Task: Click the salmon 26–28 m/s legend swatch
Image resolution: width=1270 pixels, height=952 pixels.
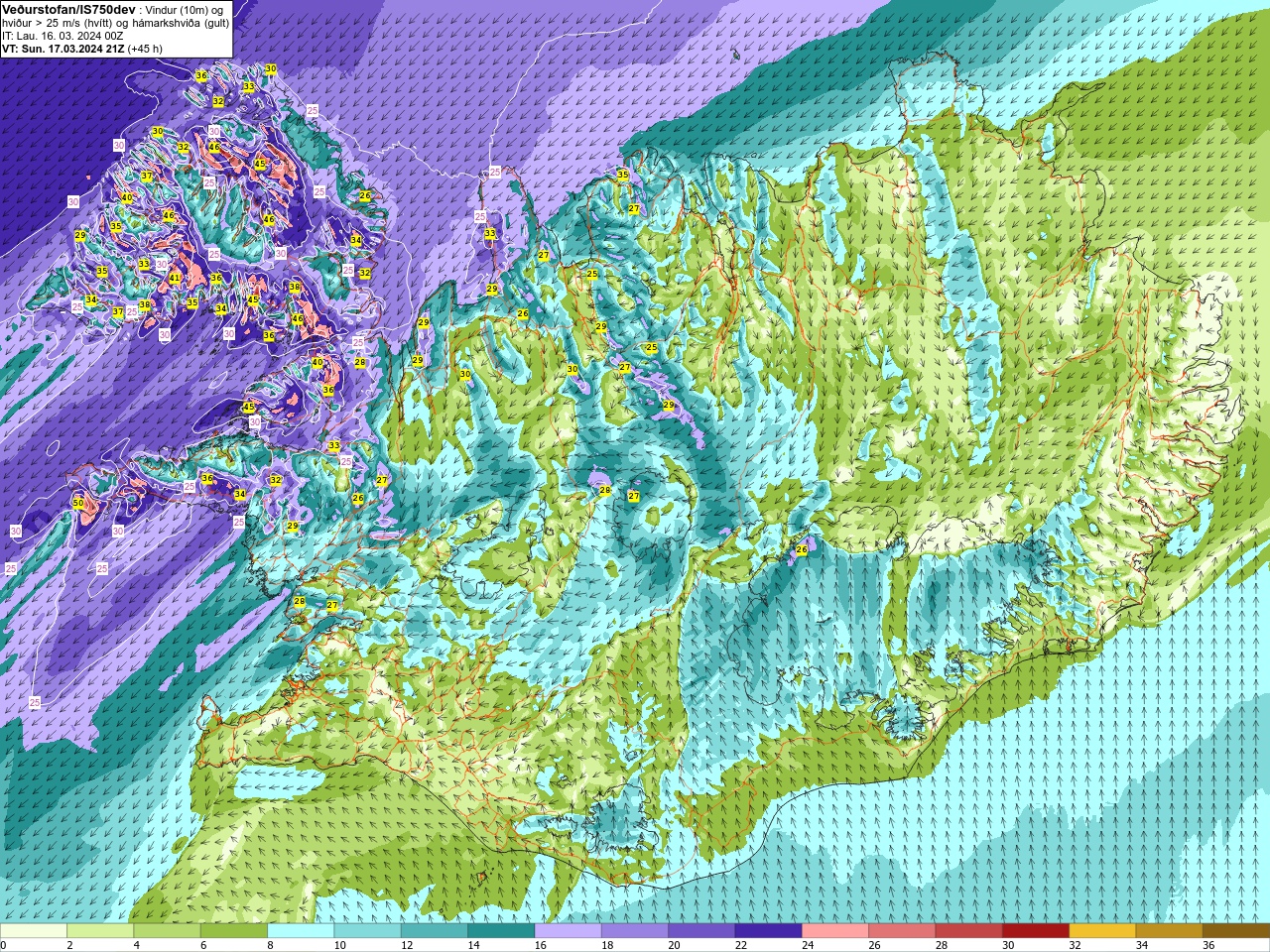Action: [902, 931]
